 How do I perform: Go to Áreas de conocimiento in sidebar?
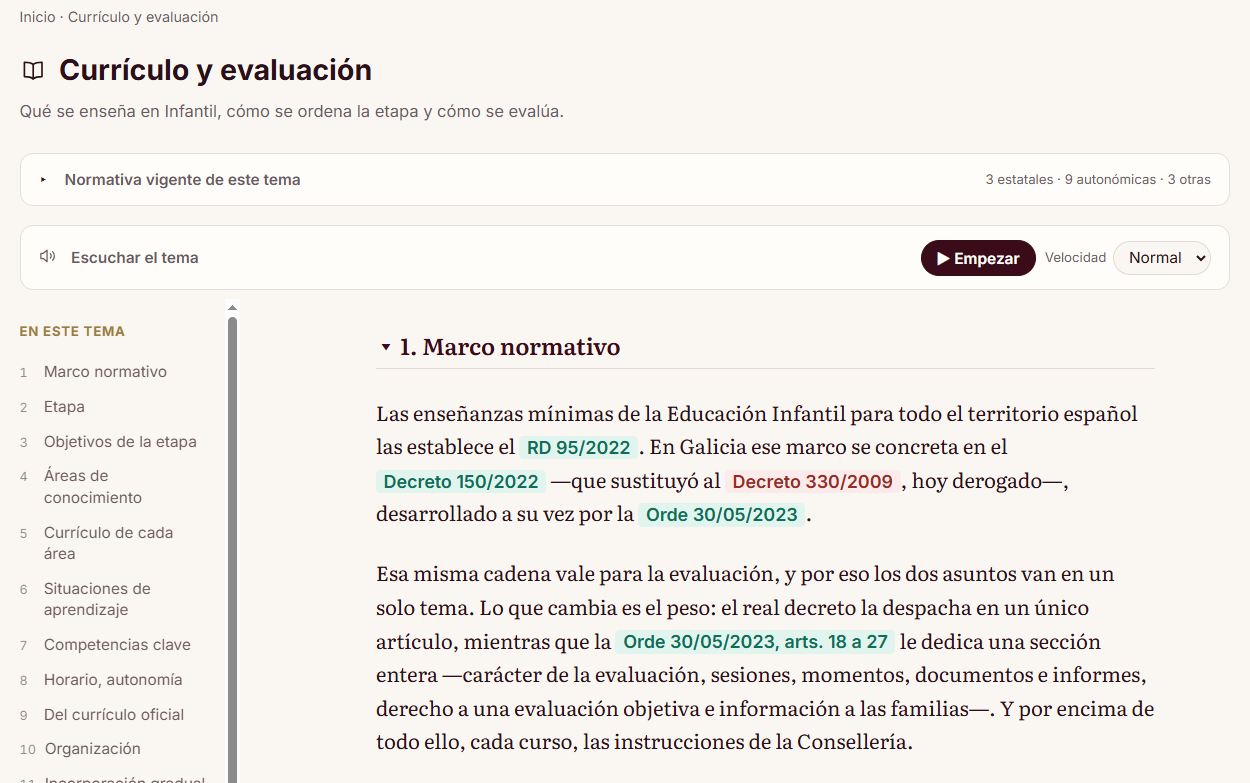pos(93,487)
